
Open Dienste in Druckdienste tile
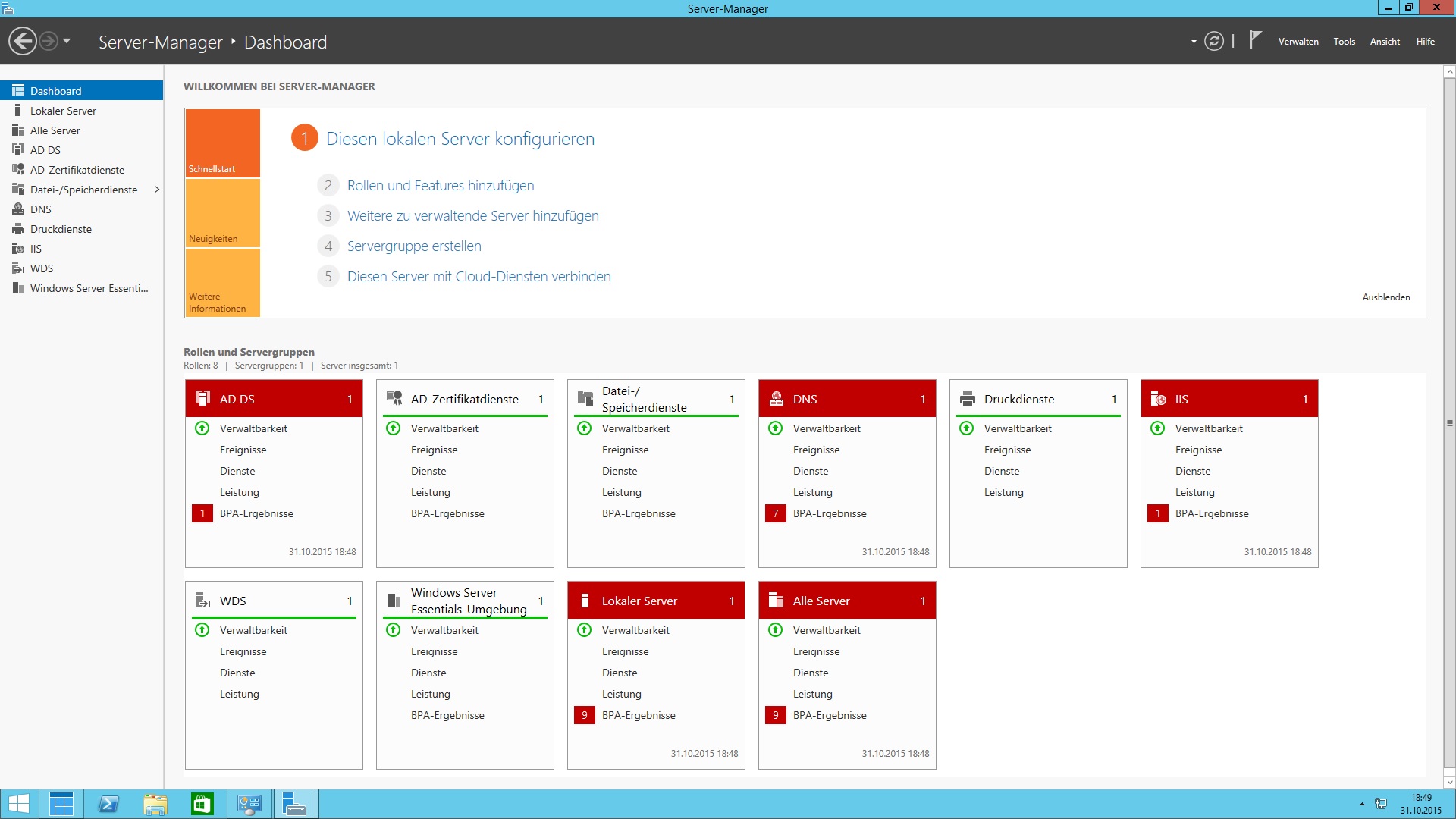click(1002, 471)
